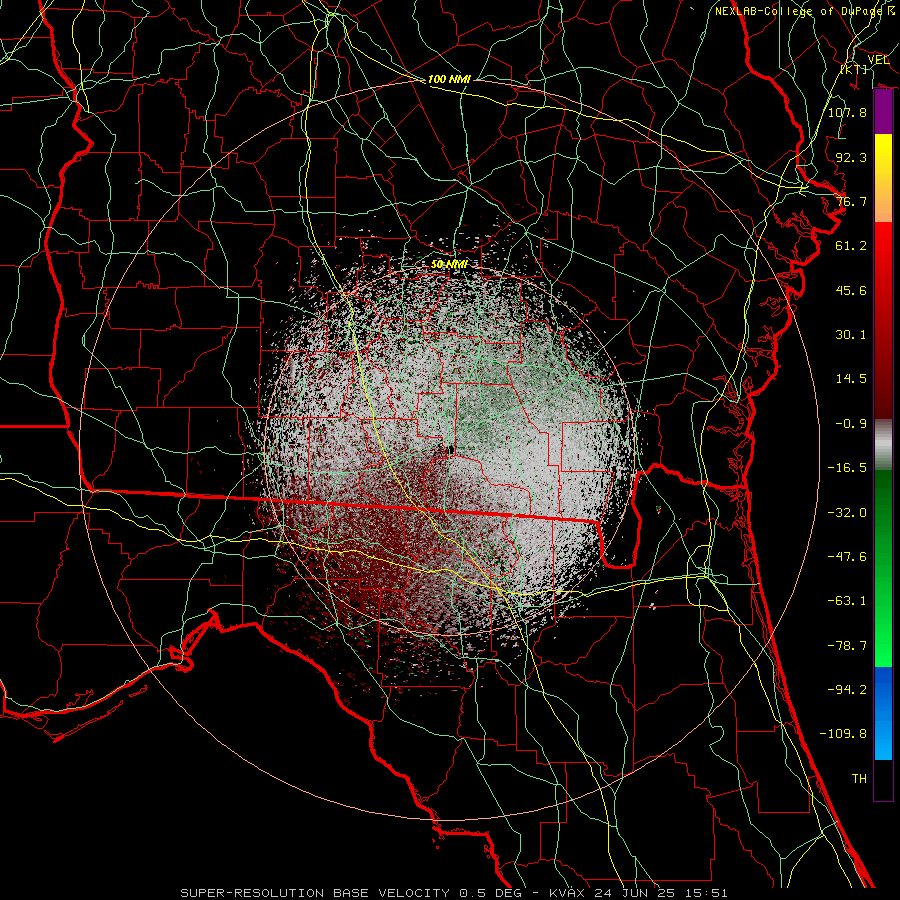
Task: Click the -63.1 scale value
Action: (847, 601)
